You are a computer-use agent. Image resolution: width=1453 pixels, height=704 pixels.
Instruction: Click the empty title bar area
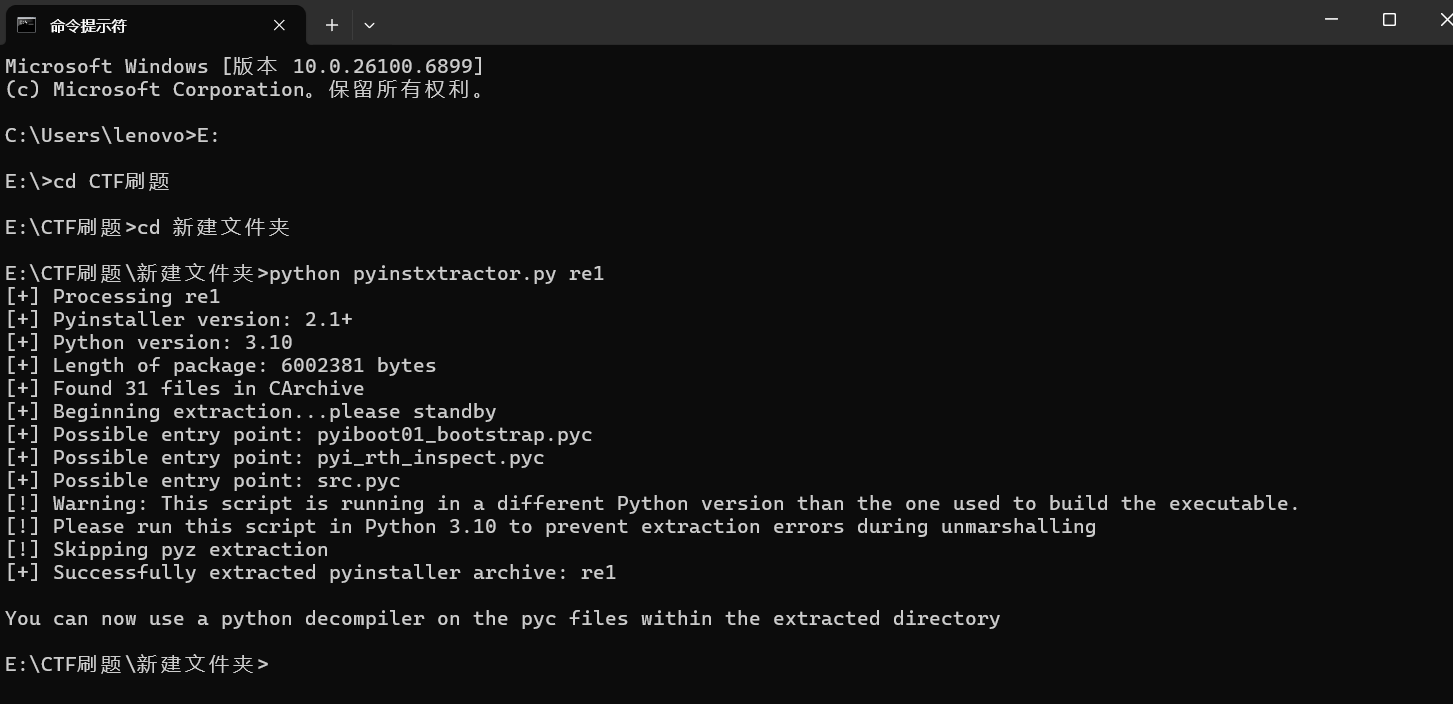[800, 22]
